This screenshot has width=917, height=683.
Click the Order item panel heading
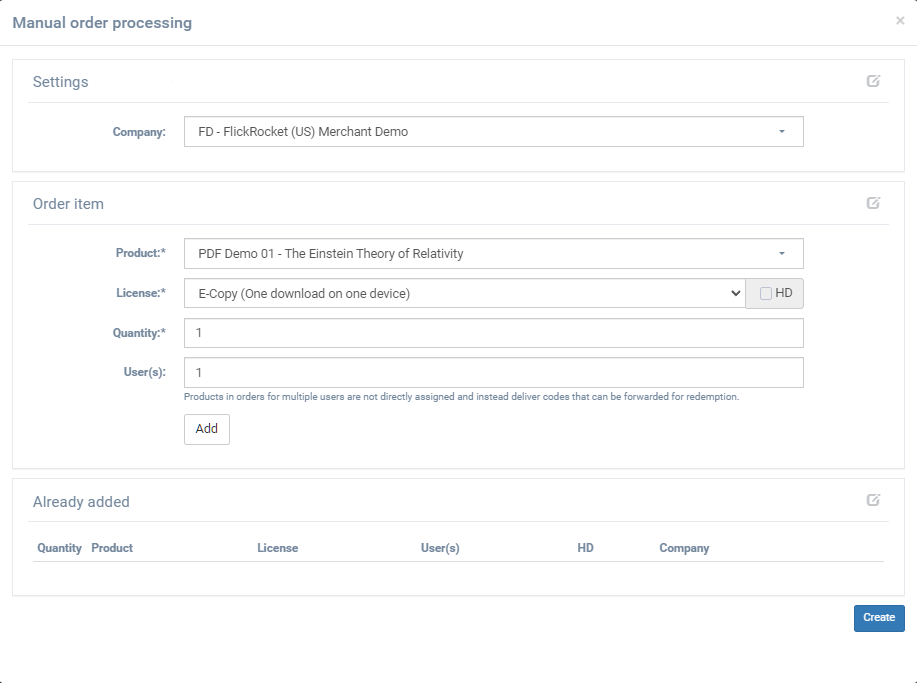[x=68, y=204]
